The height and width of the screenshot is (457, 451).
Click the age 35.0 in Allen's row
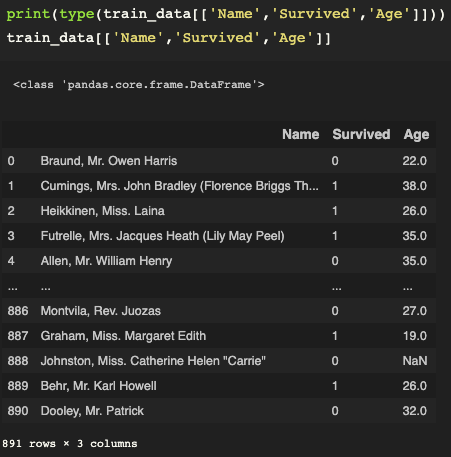click(x=415, y=261)
